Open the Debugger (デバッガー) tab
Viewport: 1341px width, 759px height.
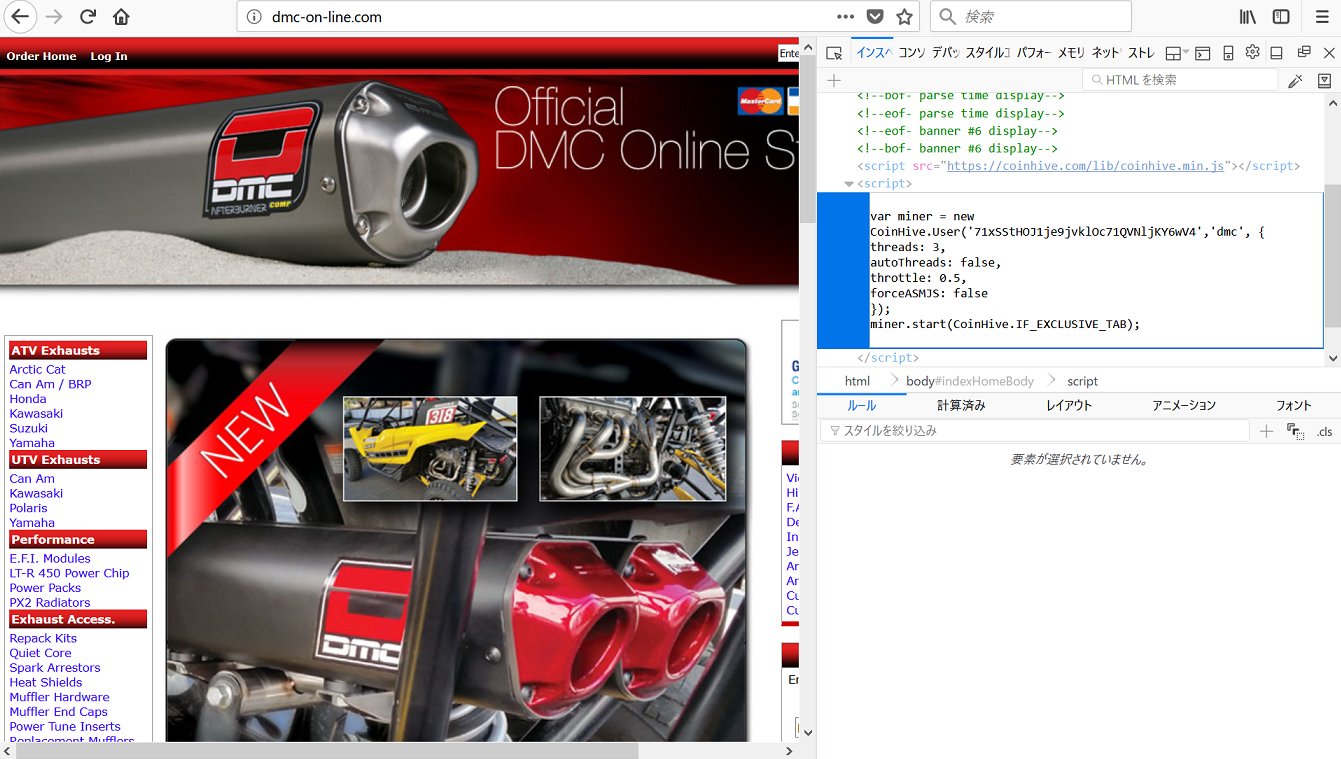(945, 53)
